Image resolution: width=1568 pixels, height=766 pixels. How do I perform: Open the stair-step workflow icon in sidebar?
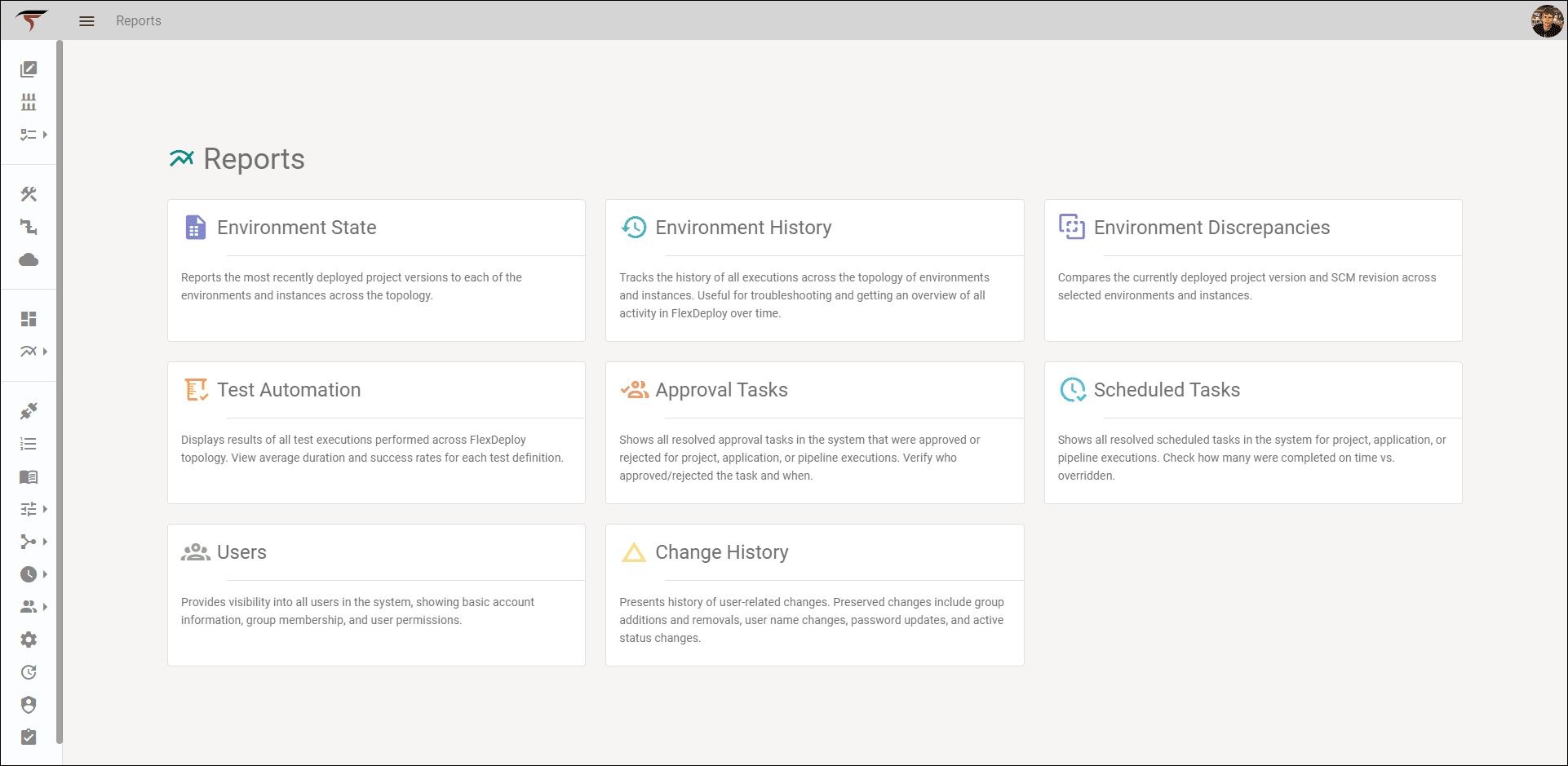click(x=29, y=227)
